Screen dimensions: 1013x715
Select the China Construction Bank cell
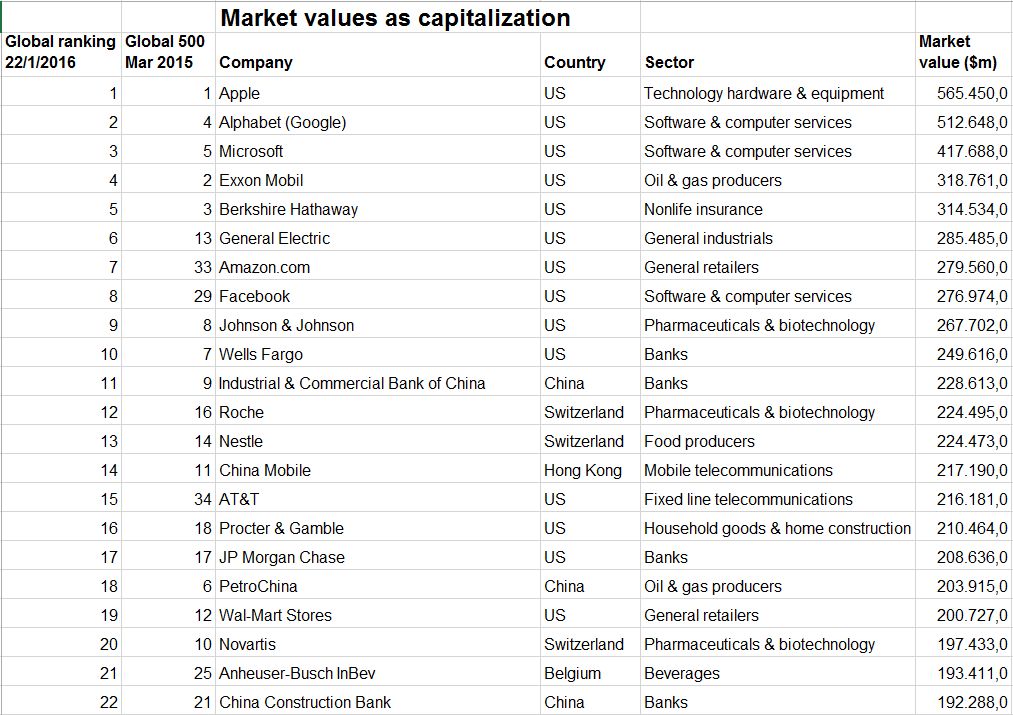coord(378,702)
